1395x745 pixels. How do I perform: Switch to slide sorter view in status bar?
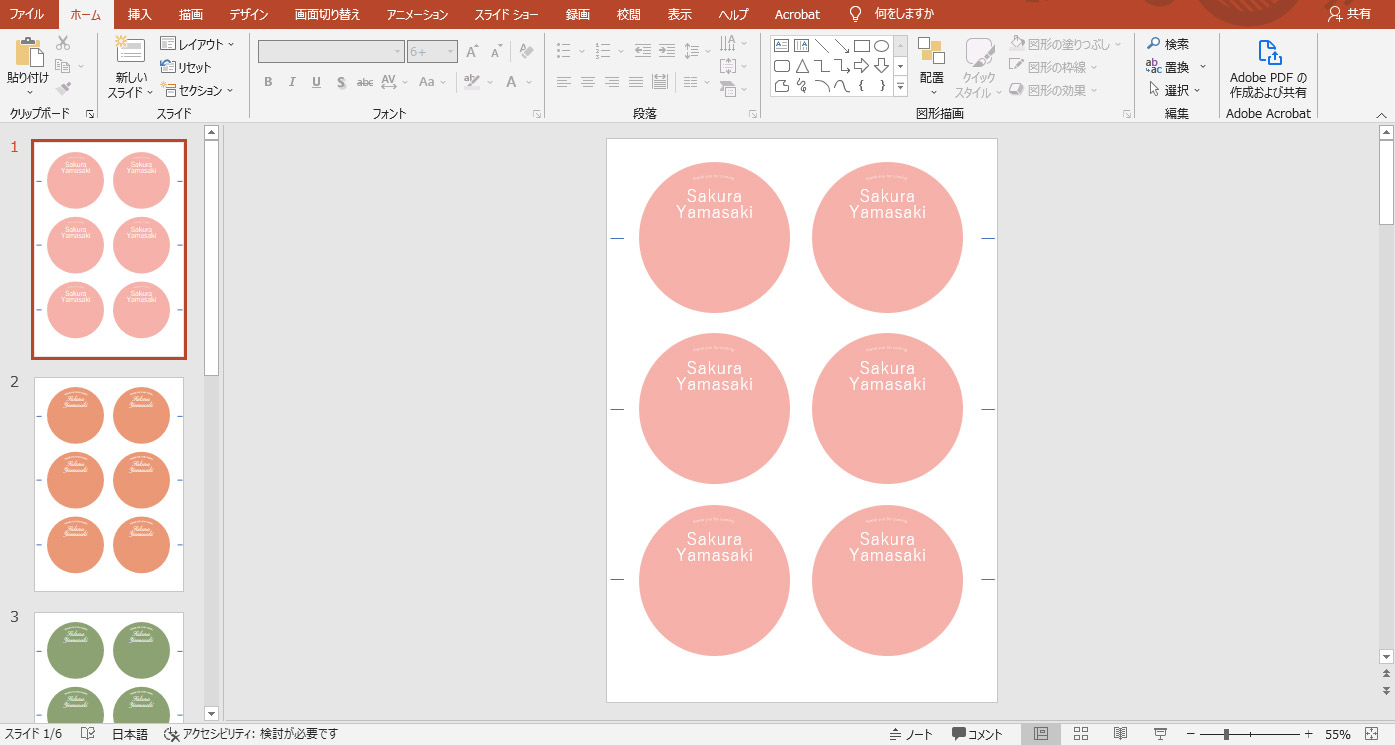tap(1081, 734)
